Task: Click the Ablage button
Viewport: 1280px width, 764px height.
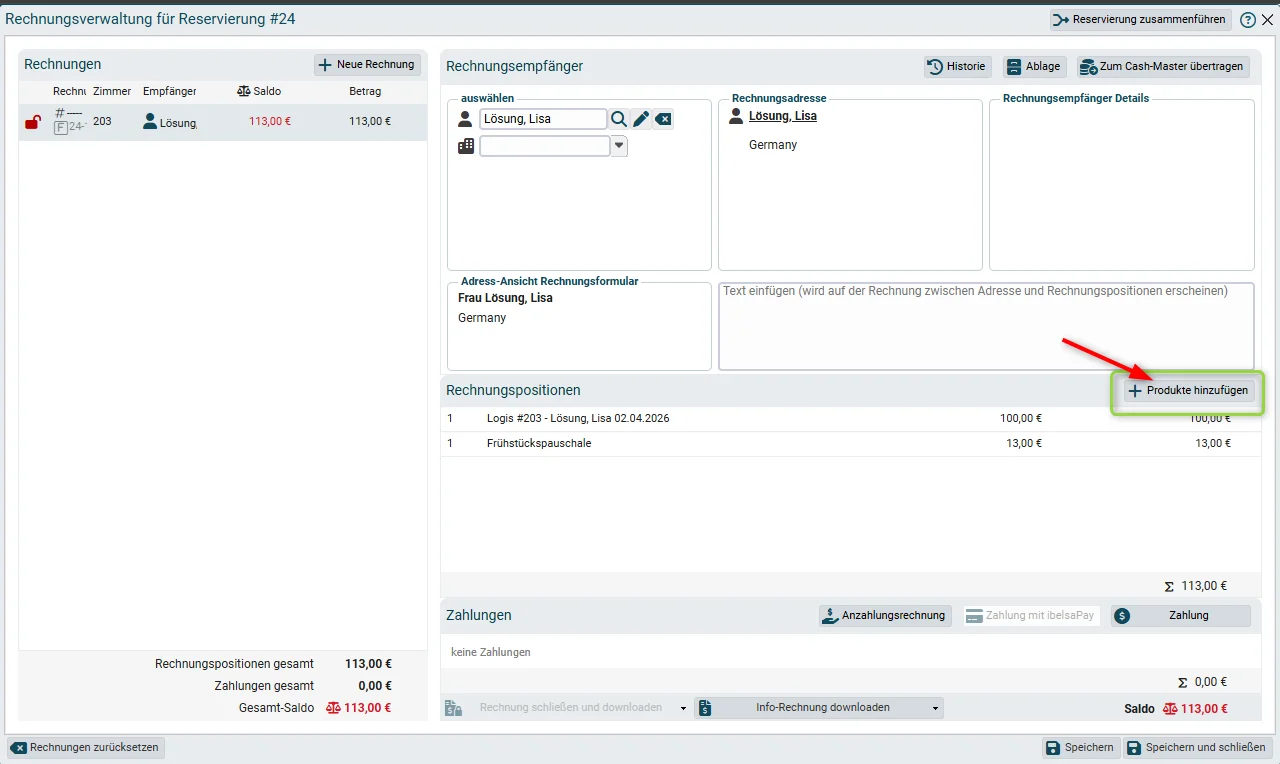Action: (1035, 67)
